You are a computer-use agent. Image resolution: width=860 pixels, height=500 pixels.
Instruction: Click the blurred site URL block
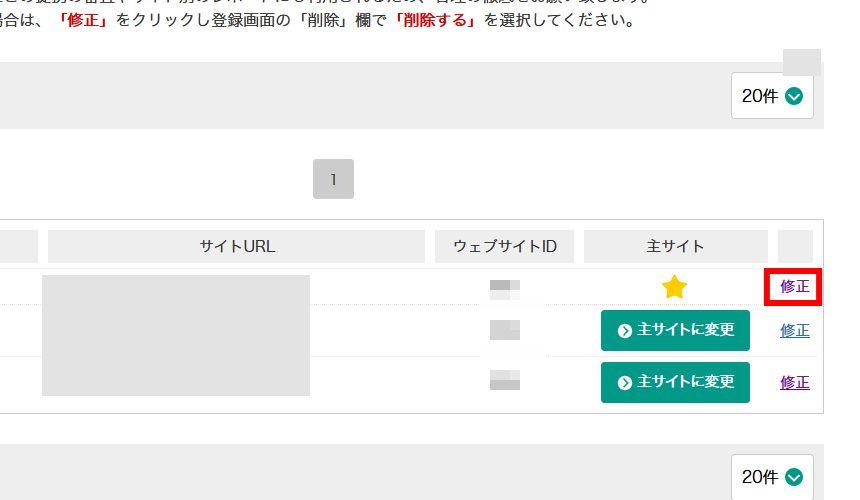[x=176, y=335]
